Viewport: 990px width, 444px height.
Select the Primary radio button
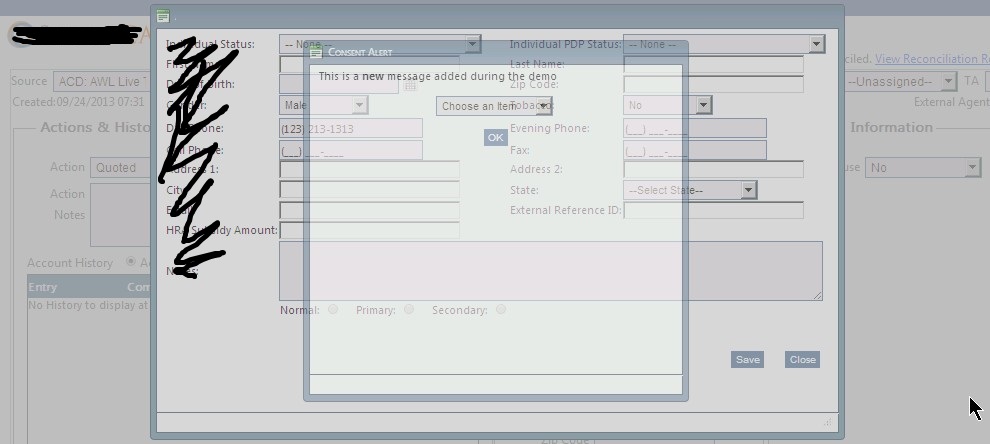(x=409, y=309)
